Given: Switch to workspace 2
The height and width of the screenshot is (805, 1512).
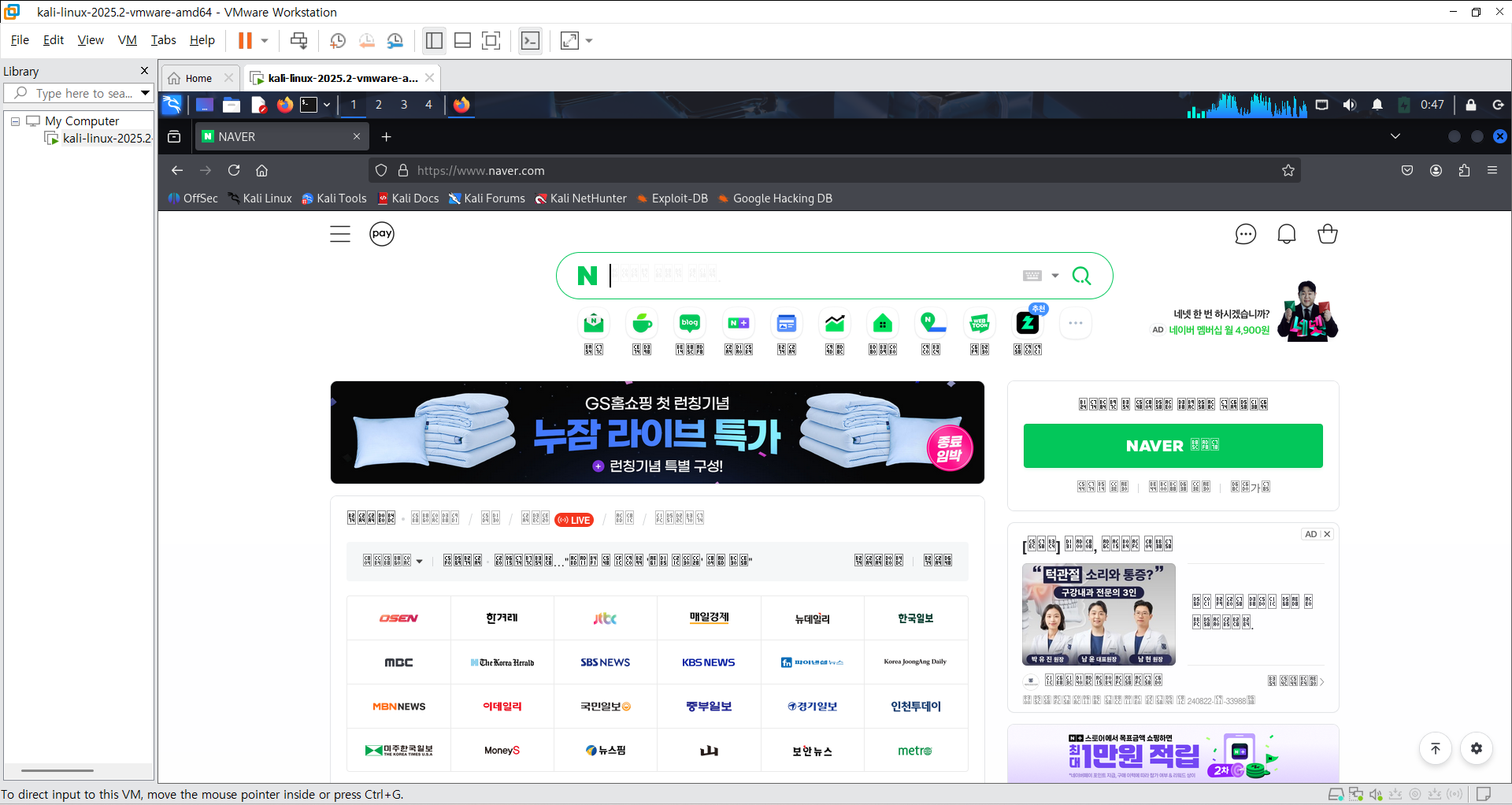Looking at the screenshot, I should point(379,104).
